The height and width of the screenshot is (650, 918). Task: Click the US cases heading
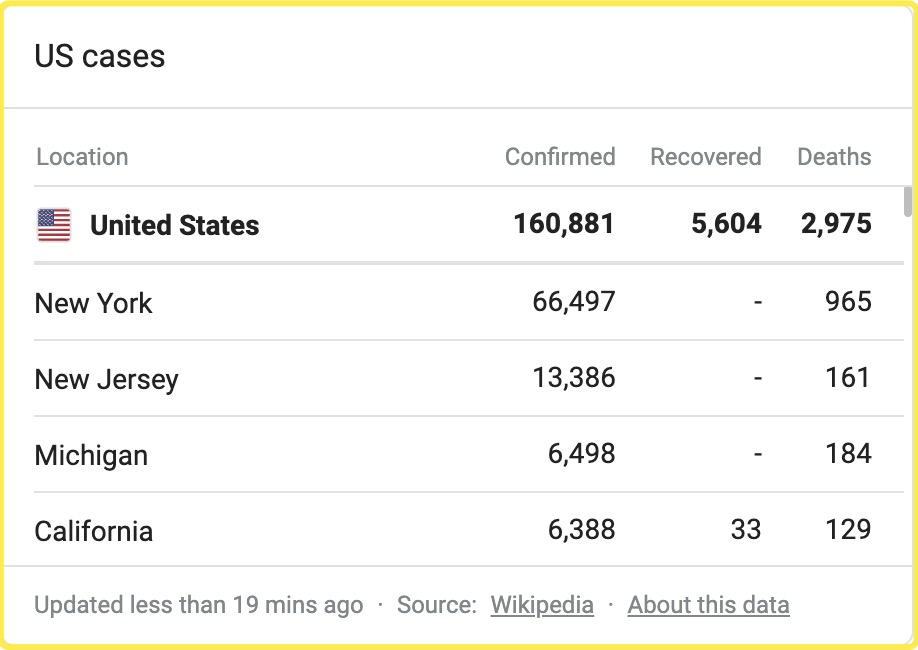tap(100, 57)
